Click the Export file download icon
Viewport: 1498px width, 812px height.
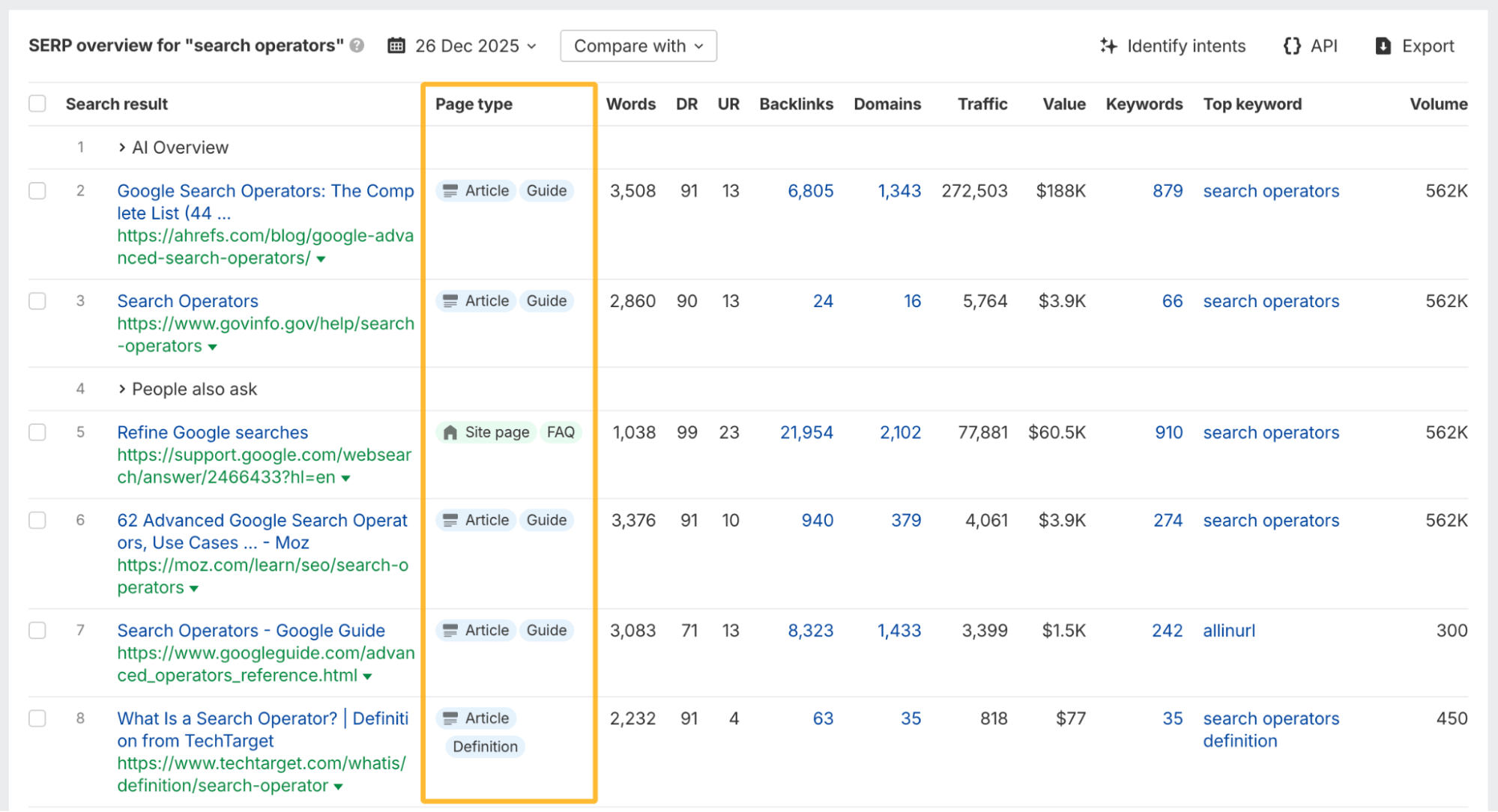point(1383,46)
